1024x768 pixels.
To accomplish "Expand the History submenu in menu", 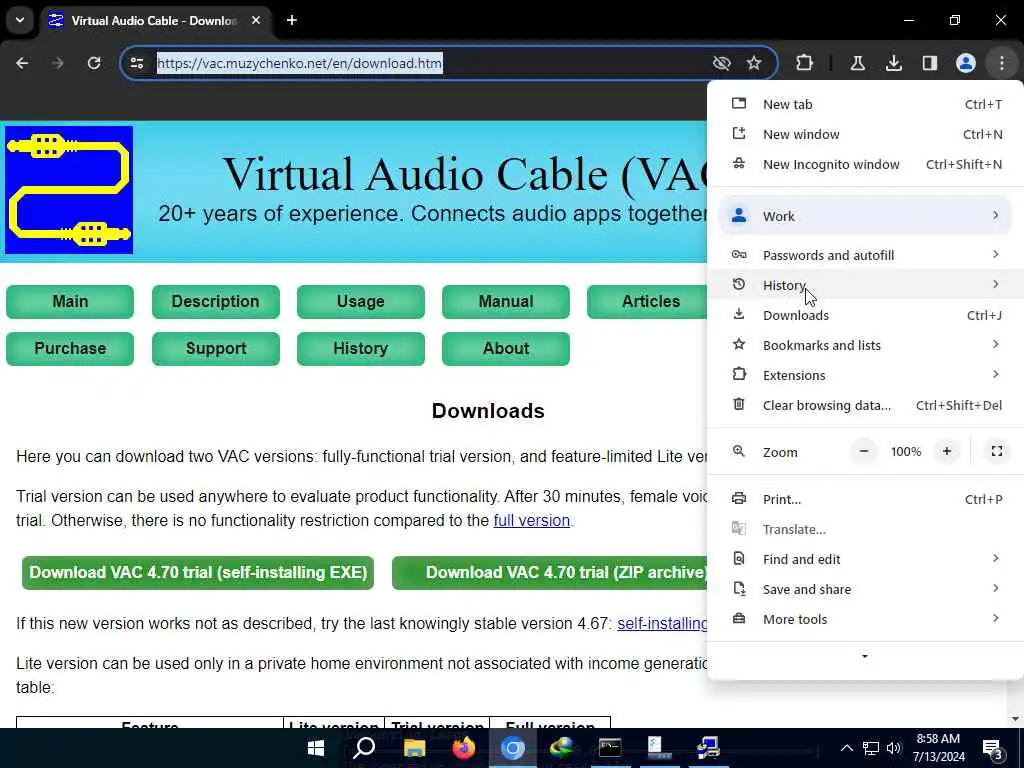I will [865, 285].
